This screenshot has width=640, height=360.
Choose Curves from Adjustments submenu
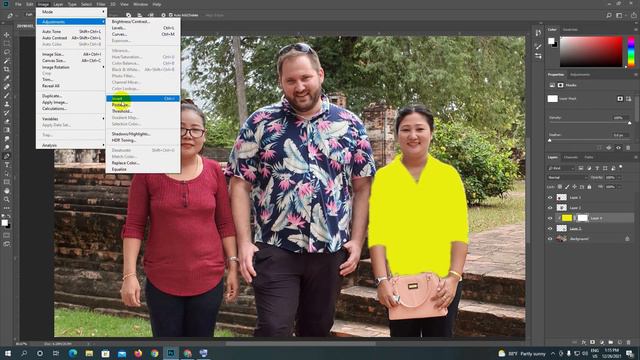click(x=143, y=34)
